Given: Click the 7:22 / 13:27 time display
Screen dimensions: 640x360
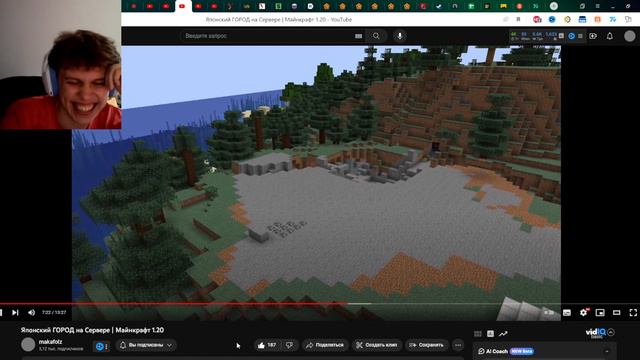Looking at the screenshot, I should [54, 312].
